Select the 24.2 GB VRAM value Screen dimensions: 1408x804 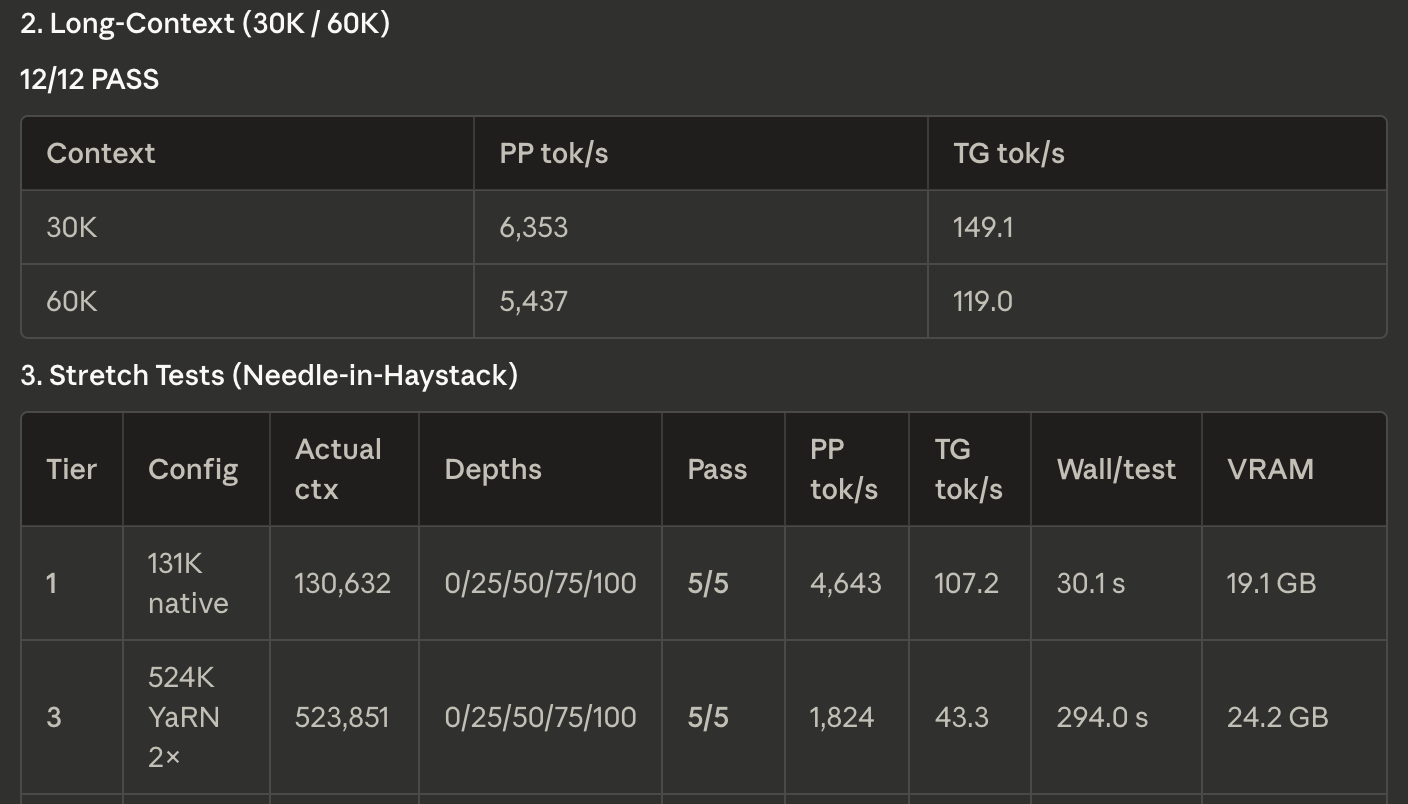[1277, 717]
